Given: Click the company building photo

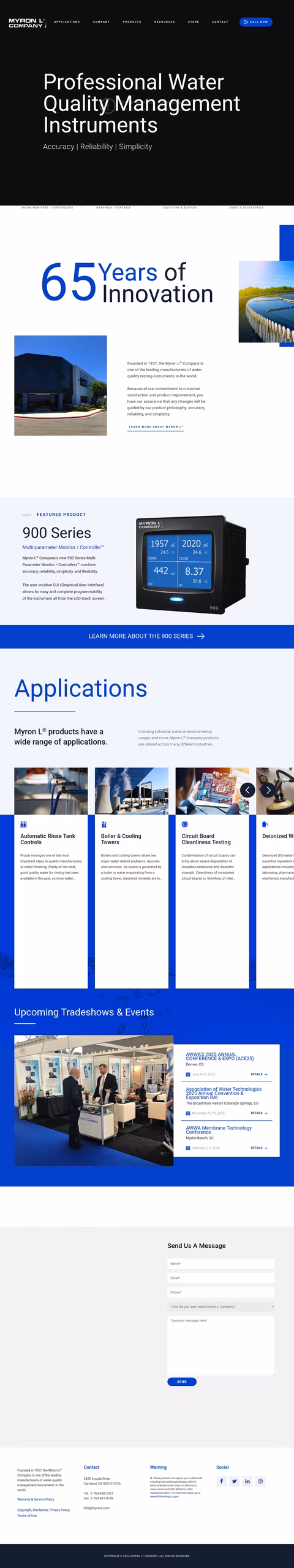Looking at the screenshot, I should 61,385.
